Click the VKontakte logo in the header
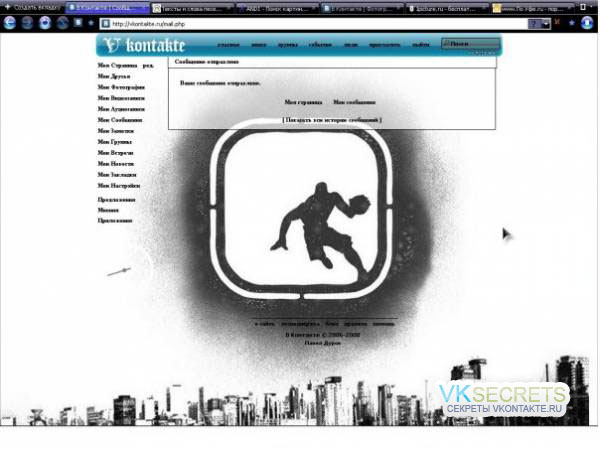 click(145, 45)
